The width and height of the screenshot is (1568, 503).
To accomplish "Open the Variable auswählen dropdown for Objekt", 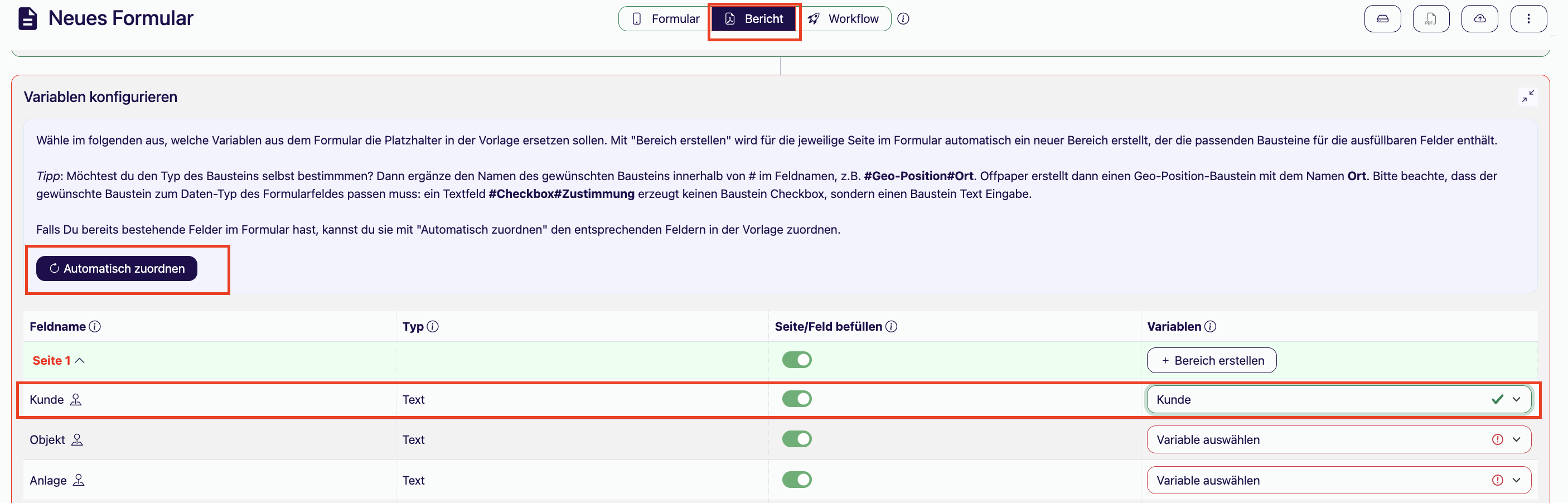I will (x=1338, y=439).
